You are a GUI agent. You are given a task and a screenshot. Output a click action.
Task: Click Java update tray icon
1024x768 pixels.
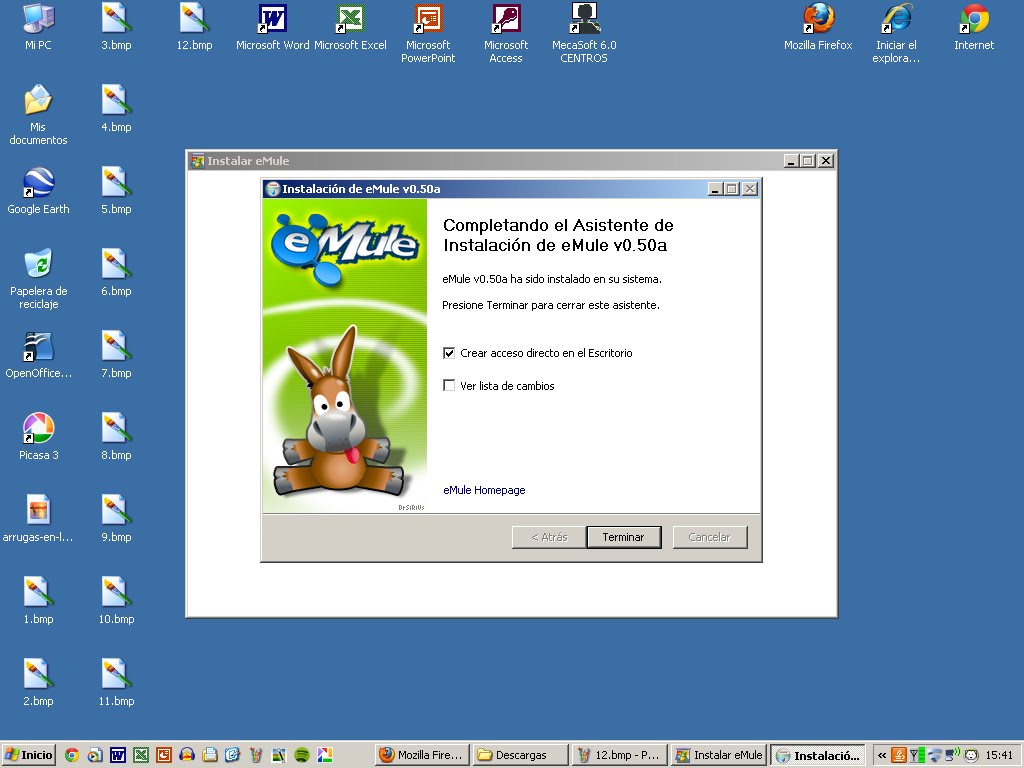pyautogui.click(x=899, y=755)
